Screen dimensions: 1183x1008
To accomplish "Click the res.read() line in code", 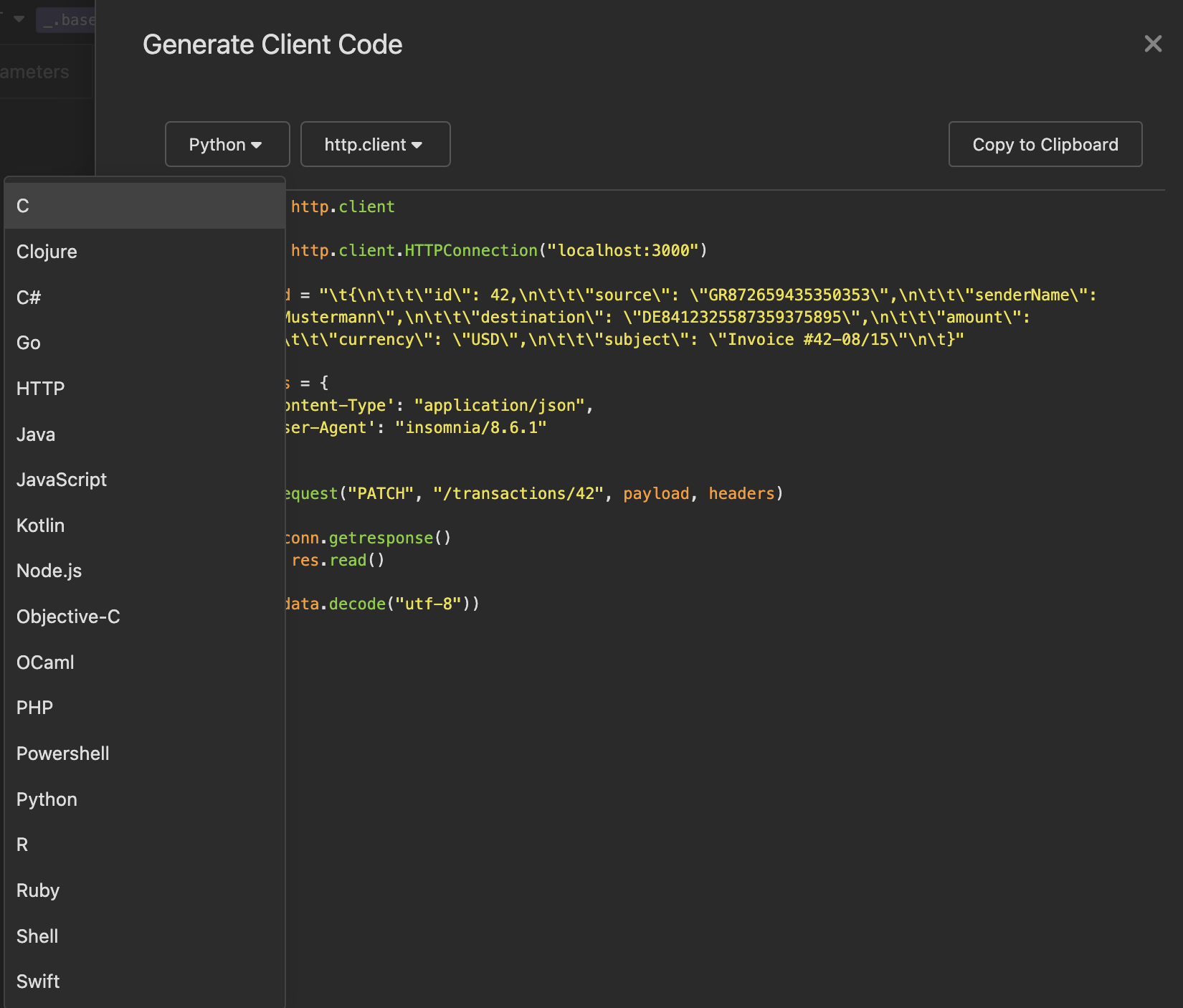I will coord(338,560).
